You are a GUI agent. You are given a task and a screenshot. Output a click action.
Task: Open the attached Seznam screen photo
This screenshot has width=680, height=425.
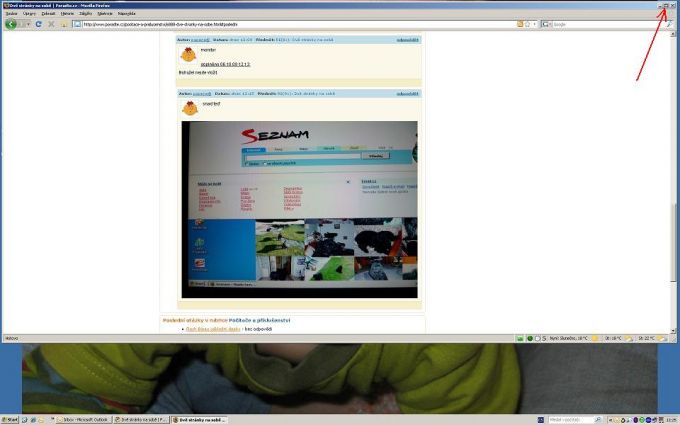click(300, 209)
